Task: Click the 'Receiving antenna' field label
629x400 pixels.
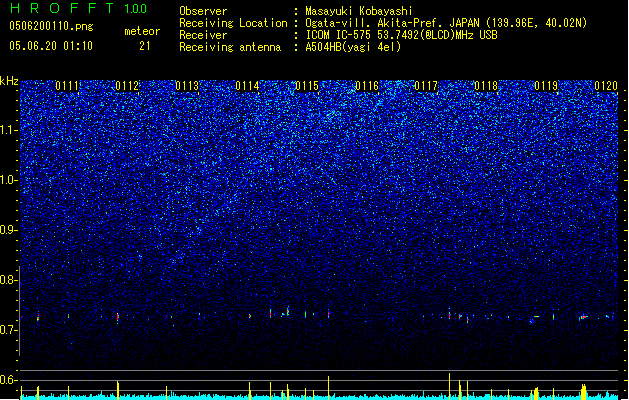Action: coord(230,47)
